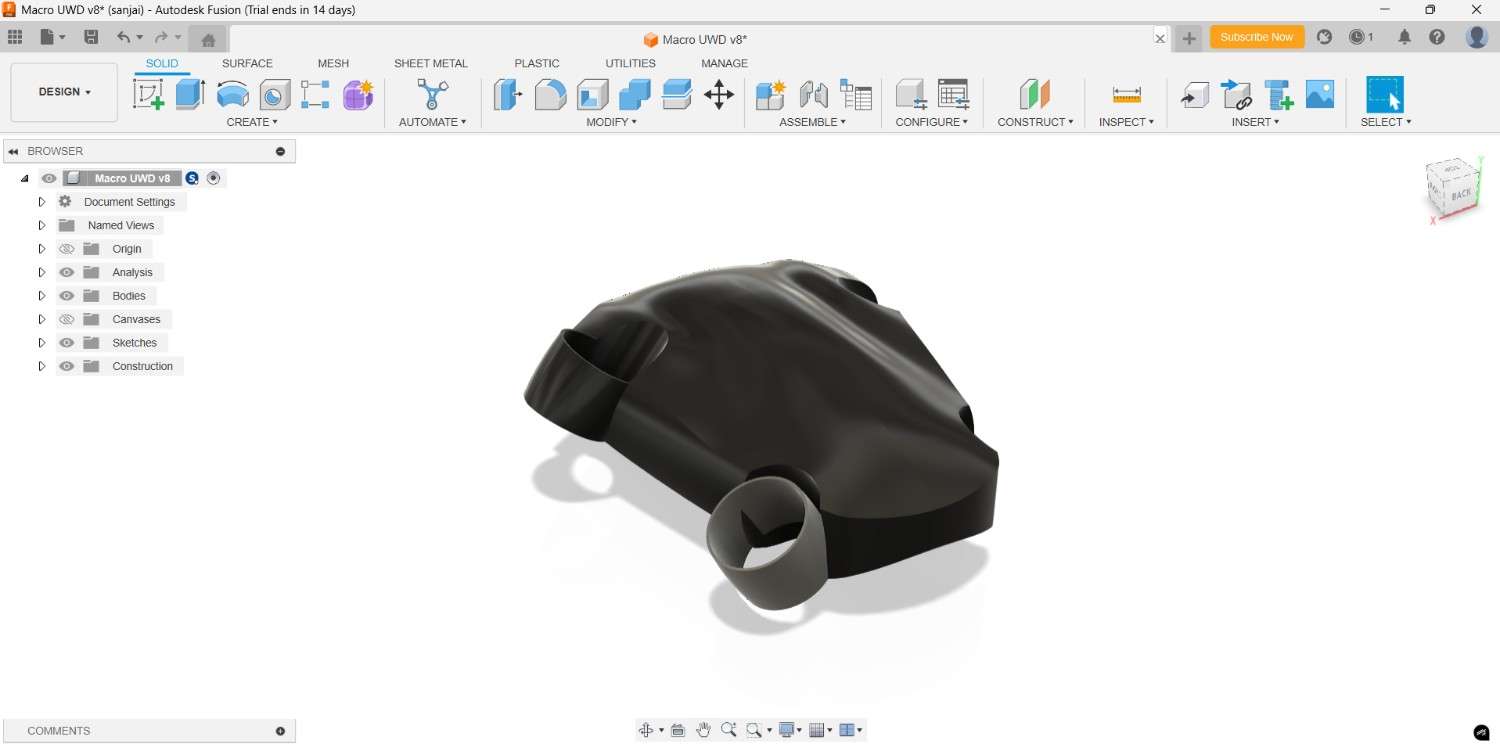Screen dimensions: 1500x744
Task: Click the Automate tool icon
Action: [433, 95]
